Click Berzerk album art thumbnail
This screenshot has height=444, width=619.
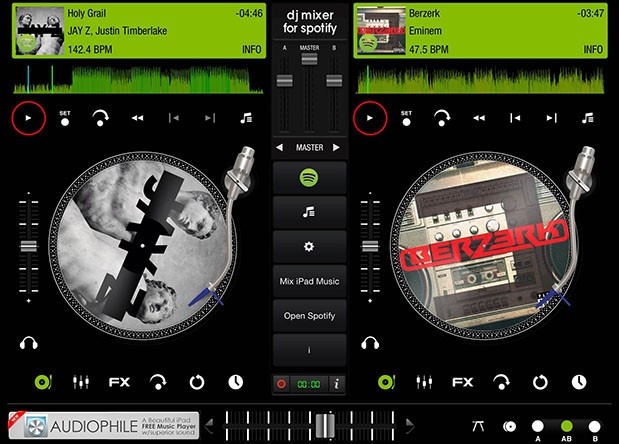381,31
